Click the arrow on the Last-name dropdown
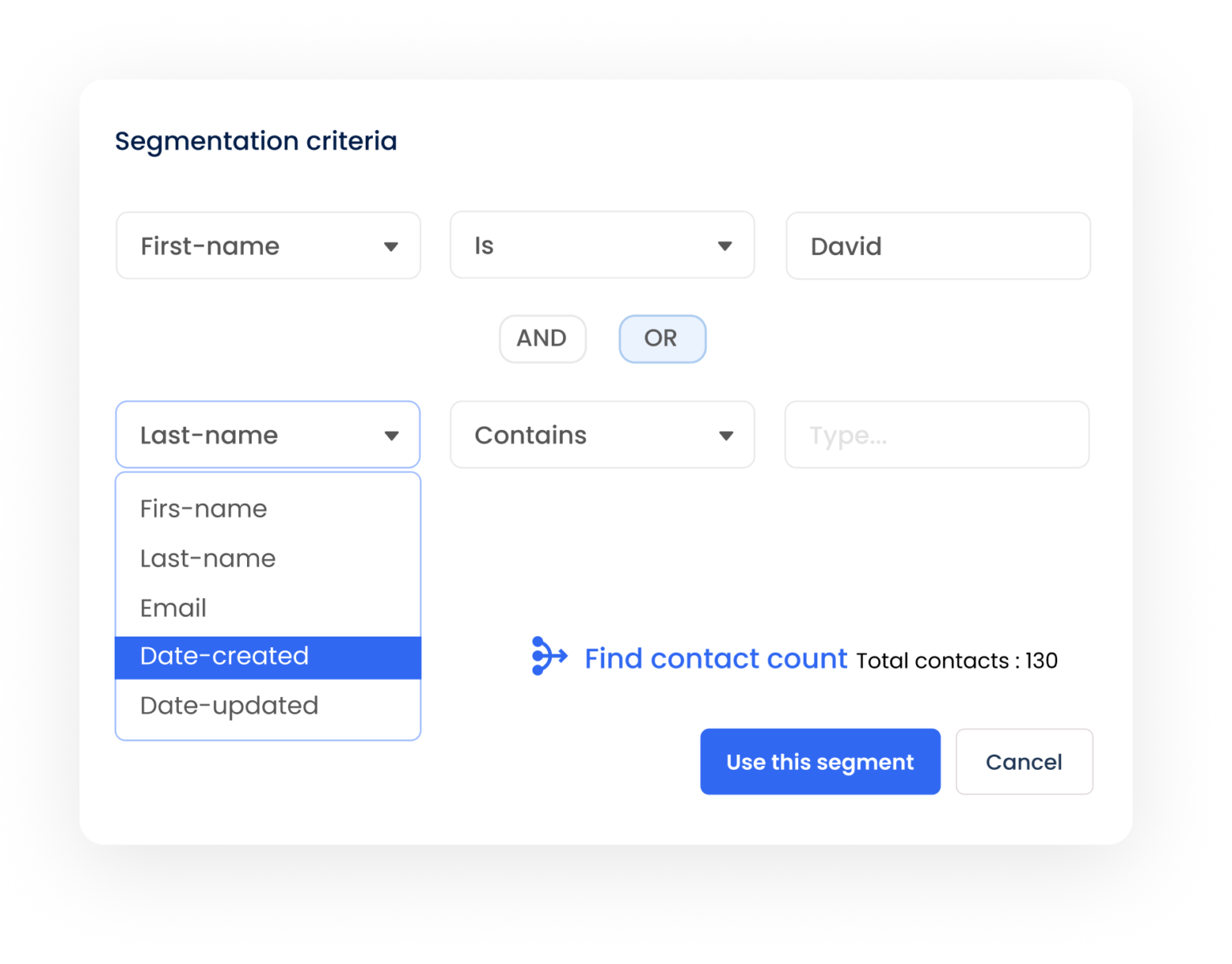This screenshot has width=1232, height=964. pos(392,435)
